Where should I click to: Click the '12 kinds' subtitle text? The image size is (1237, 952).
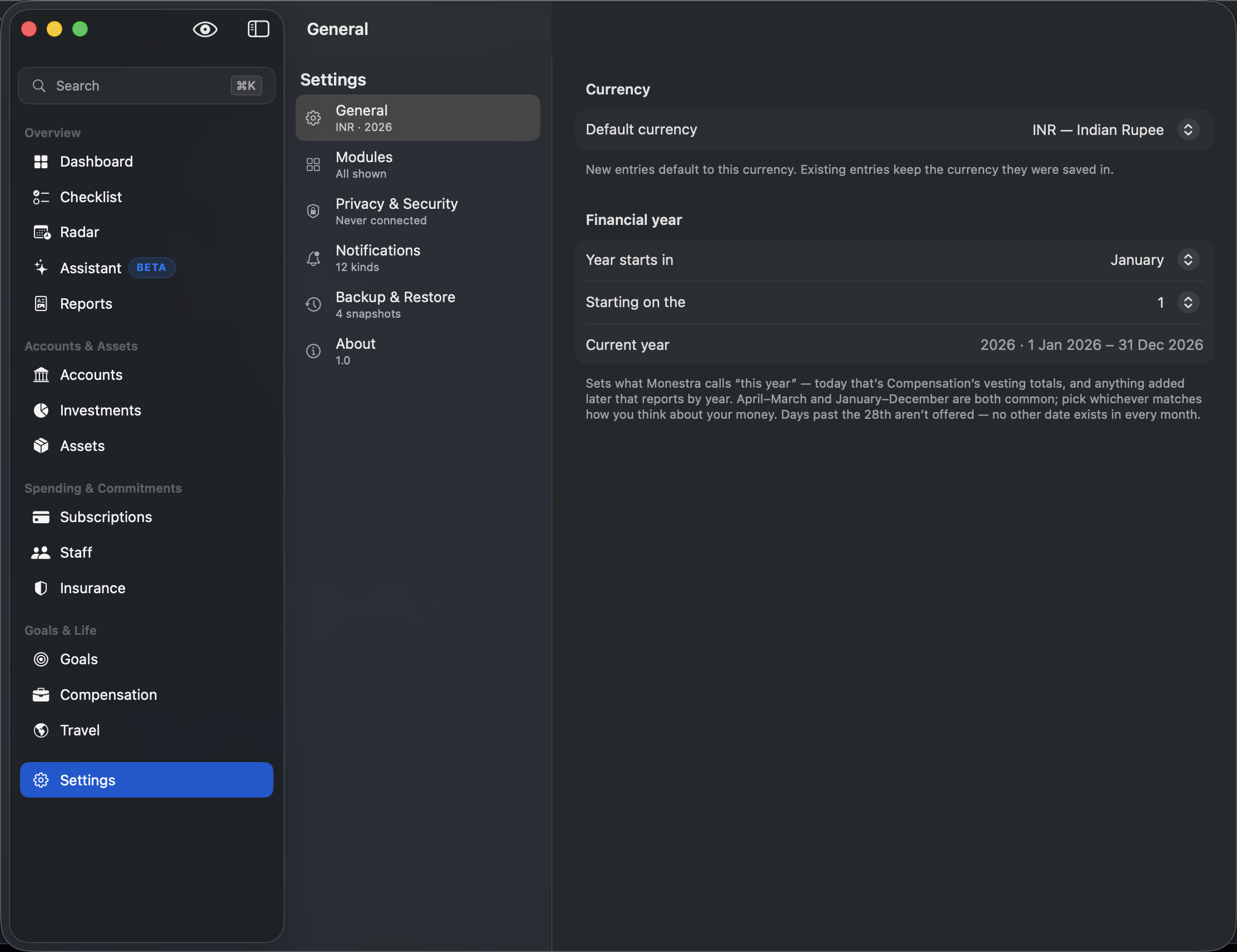357,267
